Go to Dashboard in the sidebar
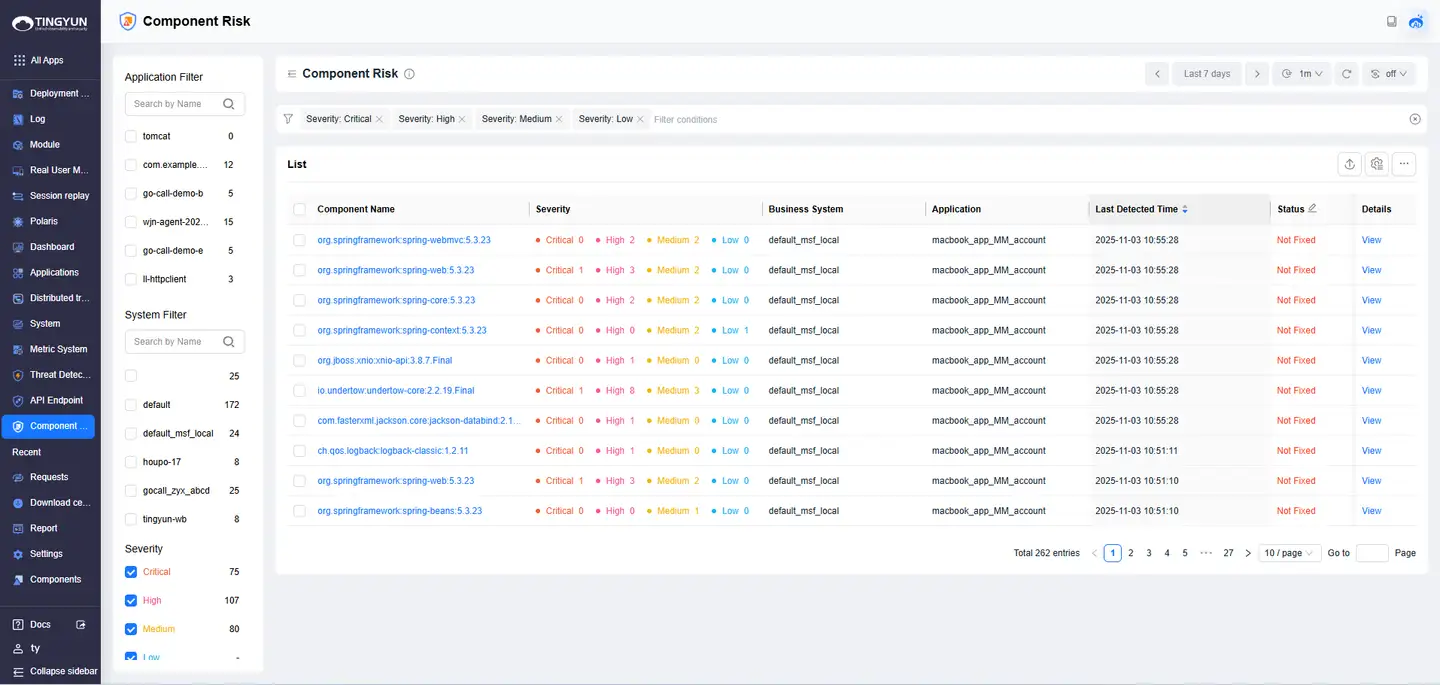This screenshot has height=685, width=1440. click(51, 247)
